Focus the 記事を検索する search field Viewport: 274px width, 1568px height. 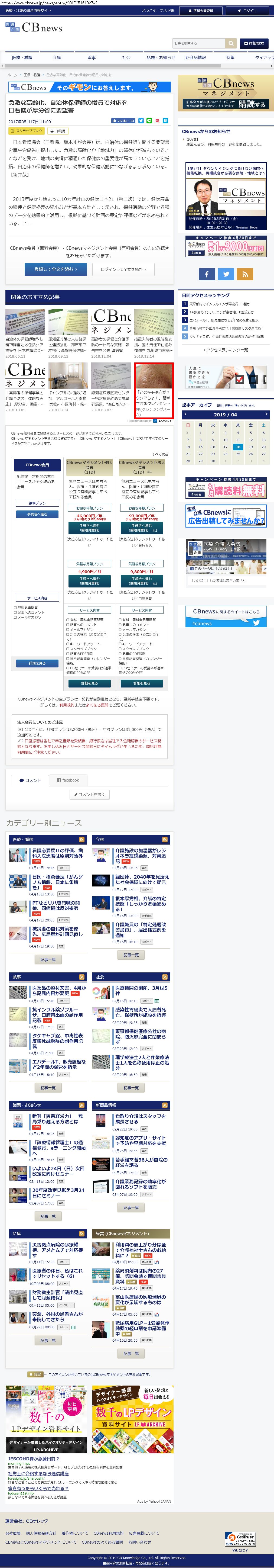click(x=199, y=43)
